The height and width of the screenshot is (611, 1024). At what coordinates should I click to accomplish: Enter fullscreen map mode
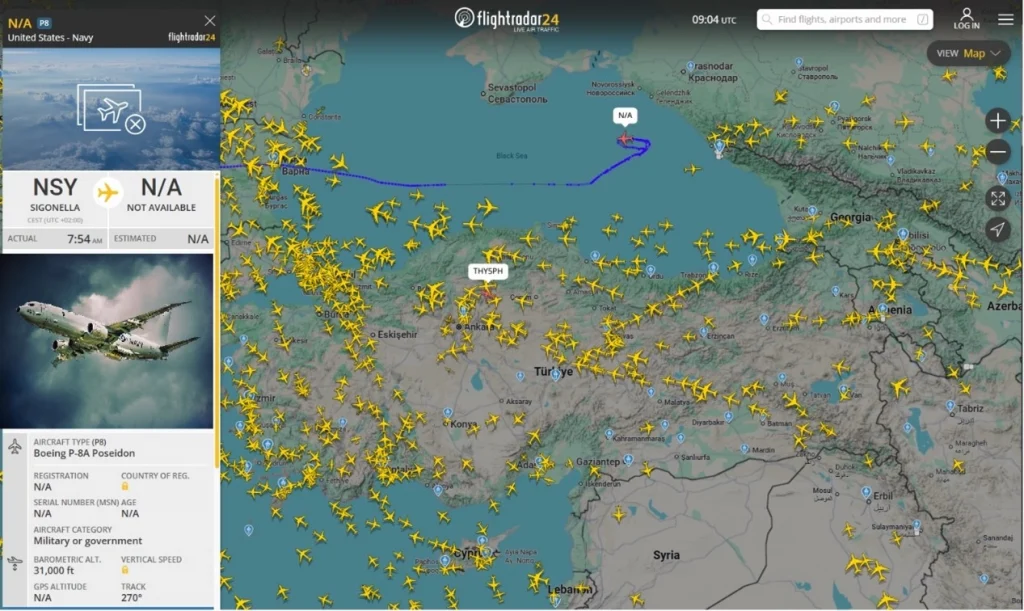click(997, 197)
